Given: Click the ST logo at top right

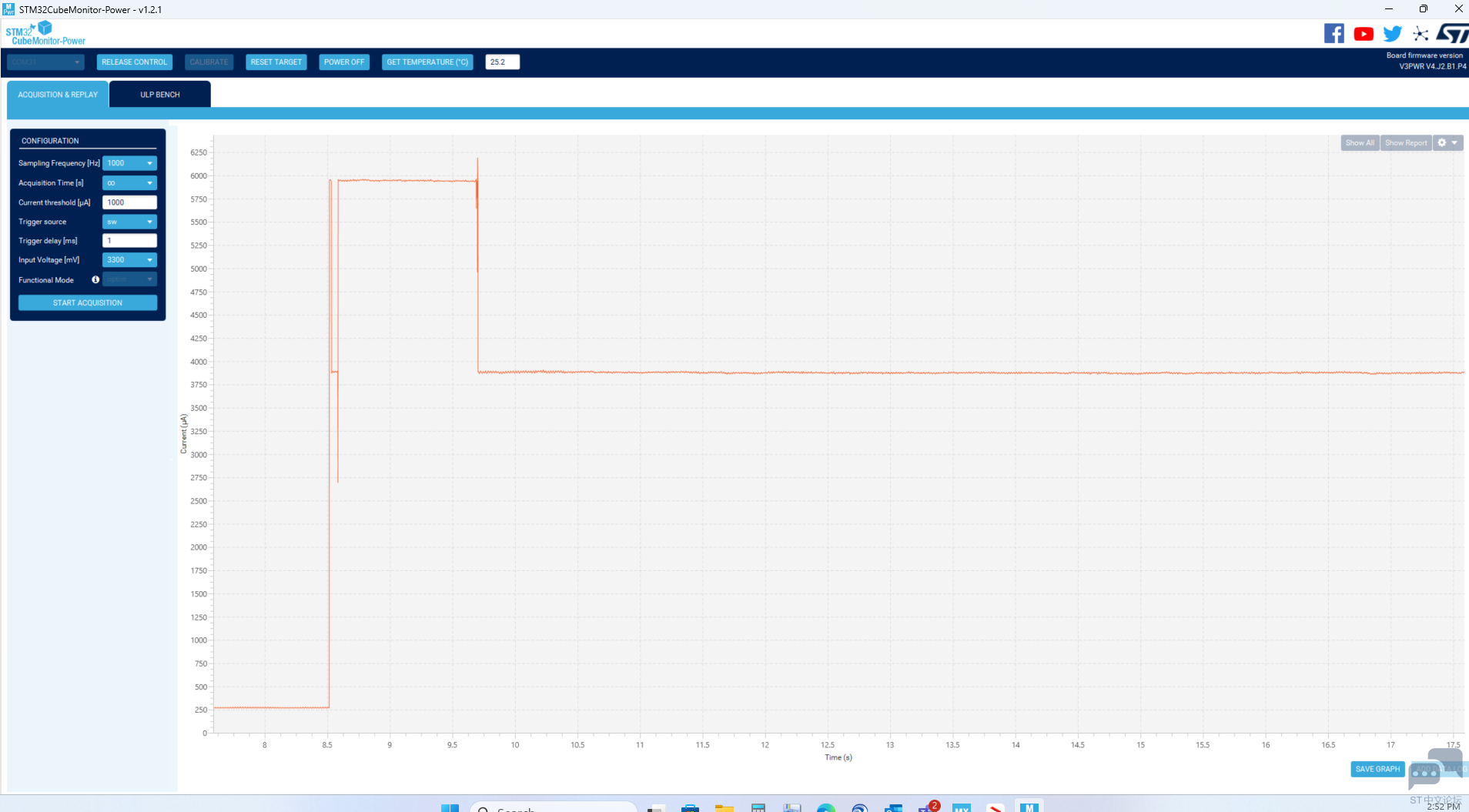Looking at the screenshot, I should point(1453,34).
